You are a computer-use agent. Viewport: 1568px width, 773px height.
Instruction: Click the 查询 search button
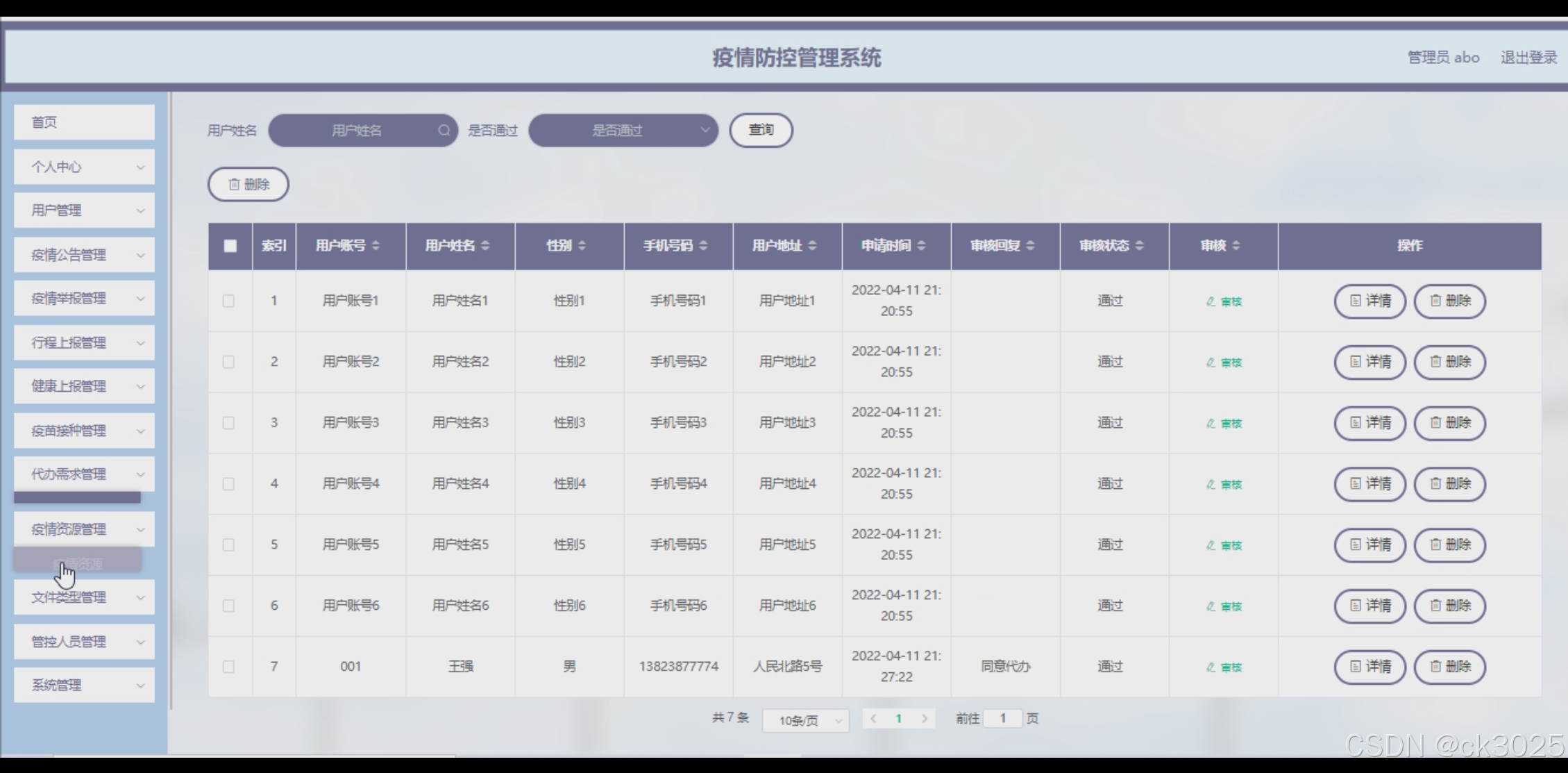(x=761, y=130)
